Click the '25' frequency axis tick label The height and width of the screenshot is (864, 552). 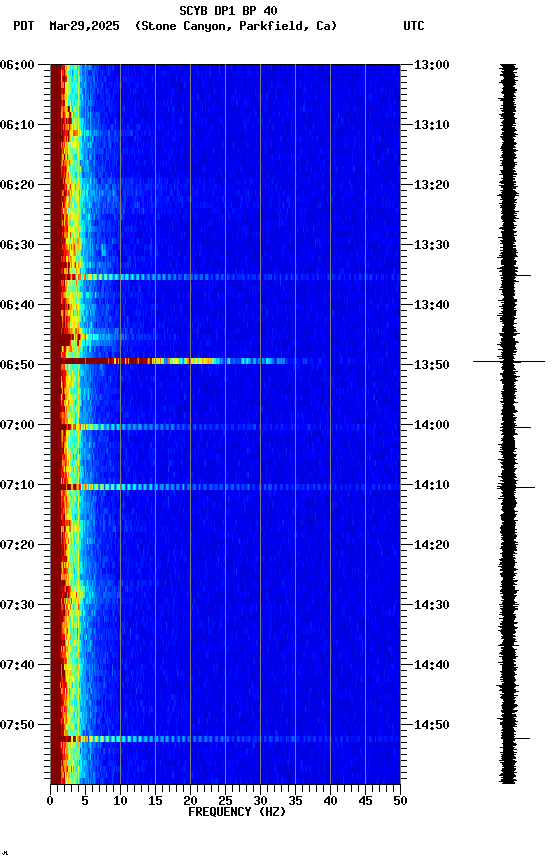pyautogui.click(x=225, y=801)
